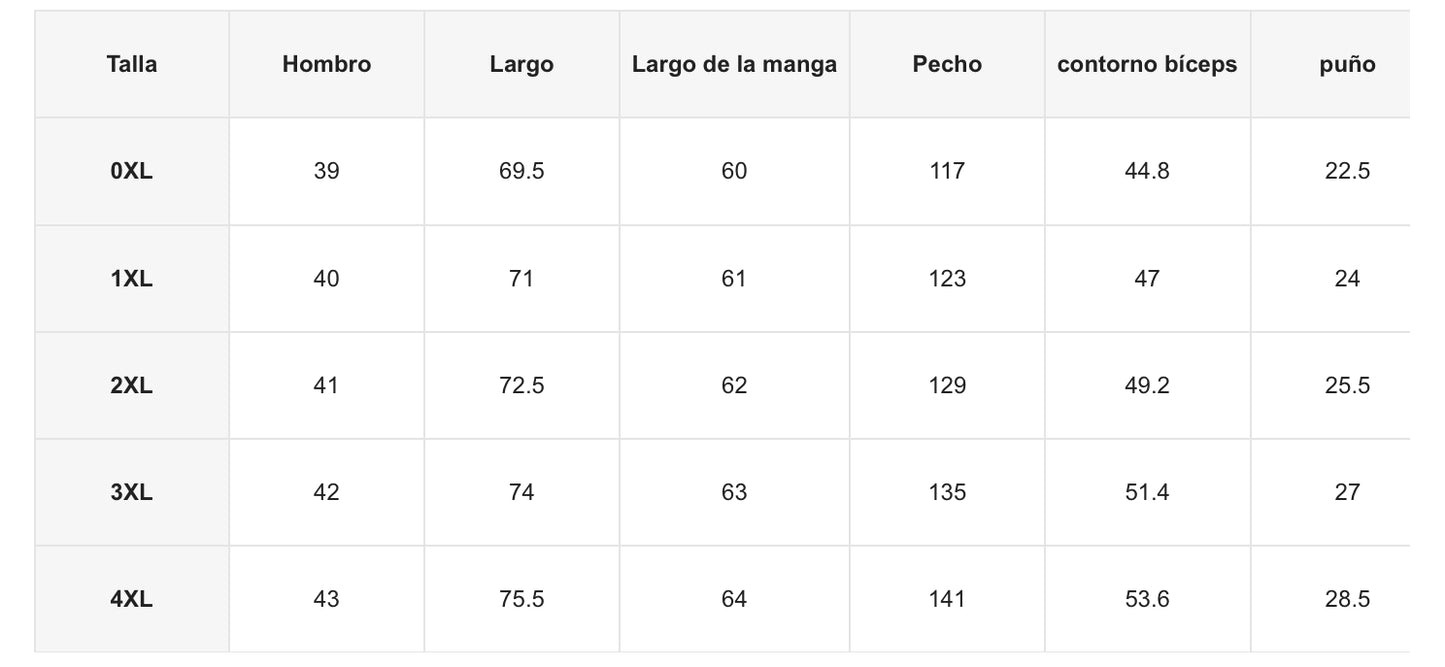Select the 2XL size row label
The height and width of the screenshot is (667, 1445).
132,385
